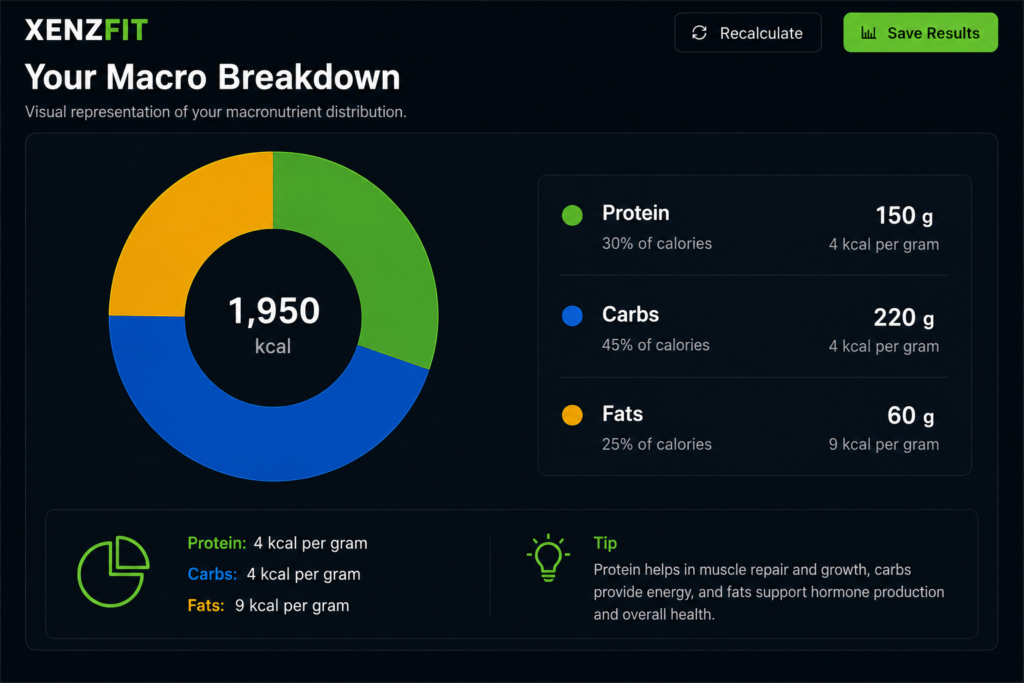Click the green pie chart icon
The width and height of the screenshot is (1024, 683).
pyautogui.click(x=114, y=571)
